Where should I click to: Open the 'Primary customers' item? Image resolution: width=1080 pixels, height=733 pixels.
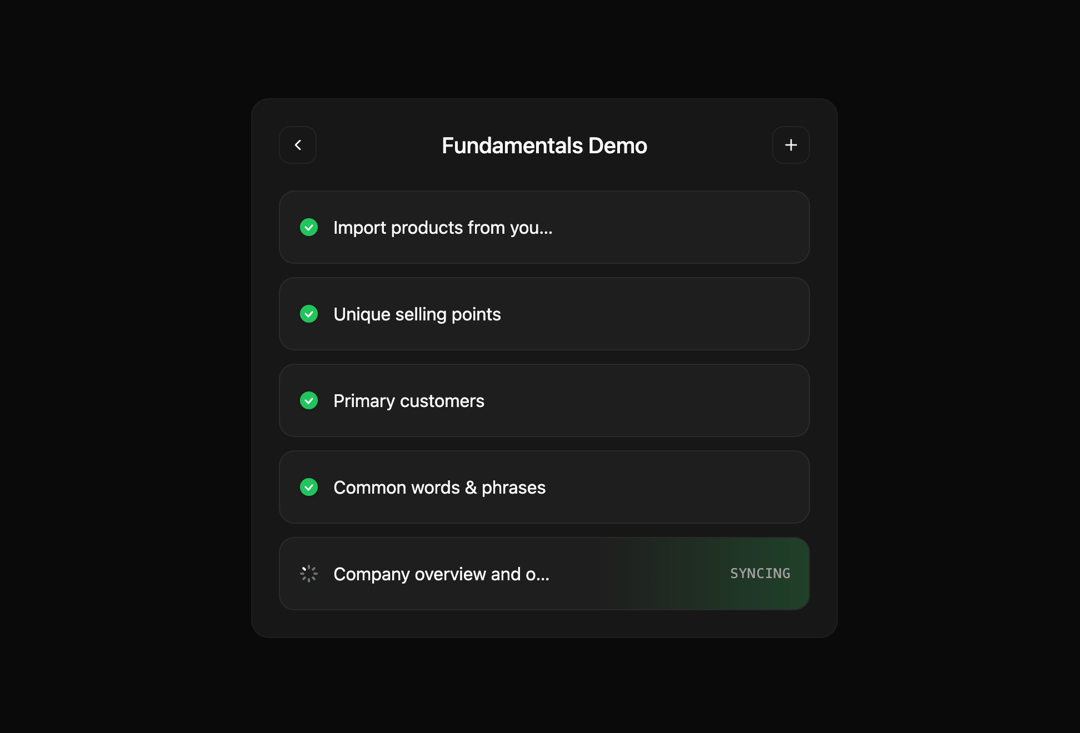[544, 401]
